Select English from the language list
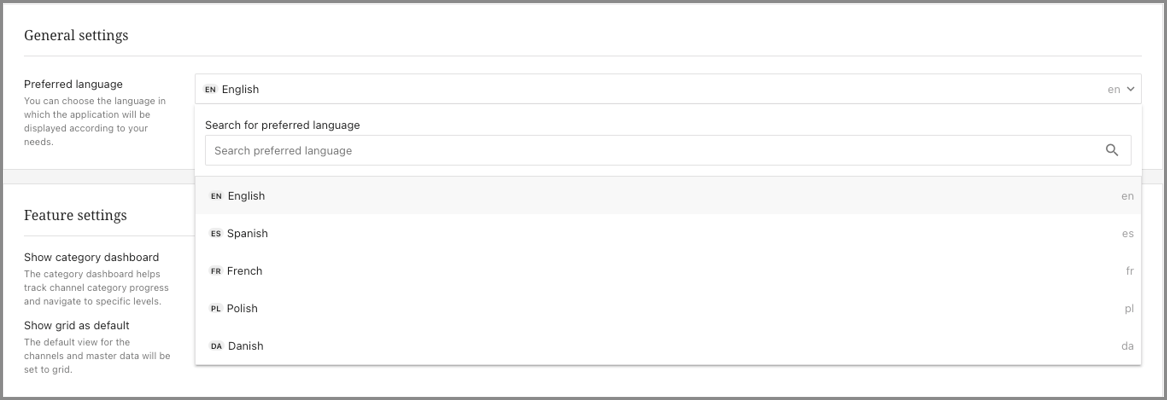1167x400 pixels. (668, 196)
